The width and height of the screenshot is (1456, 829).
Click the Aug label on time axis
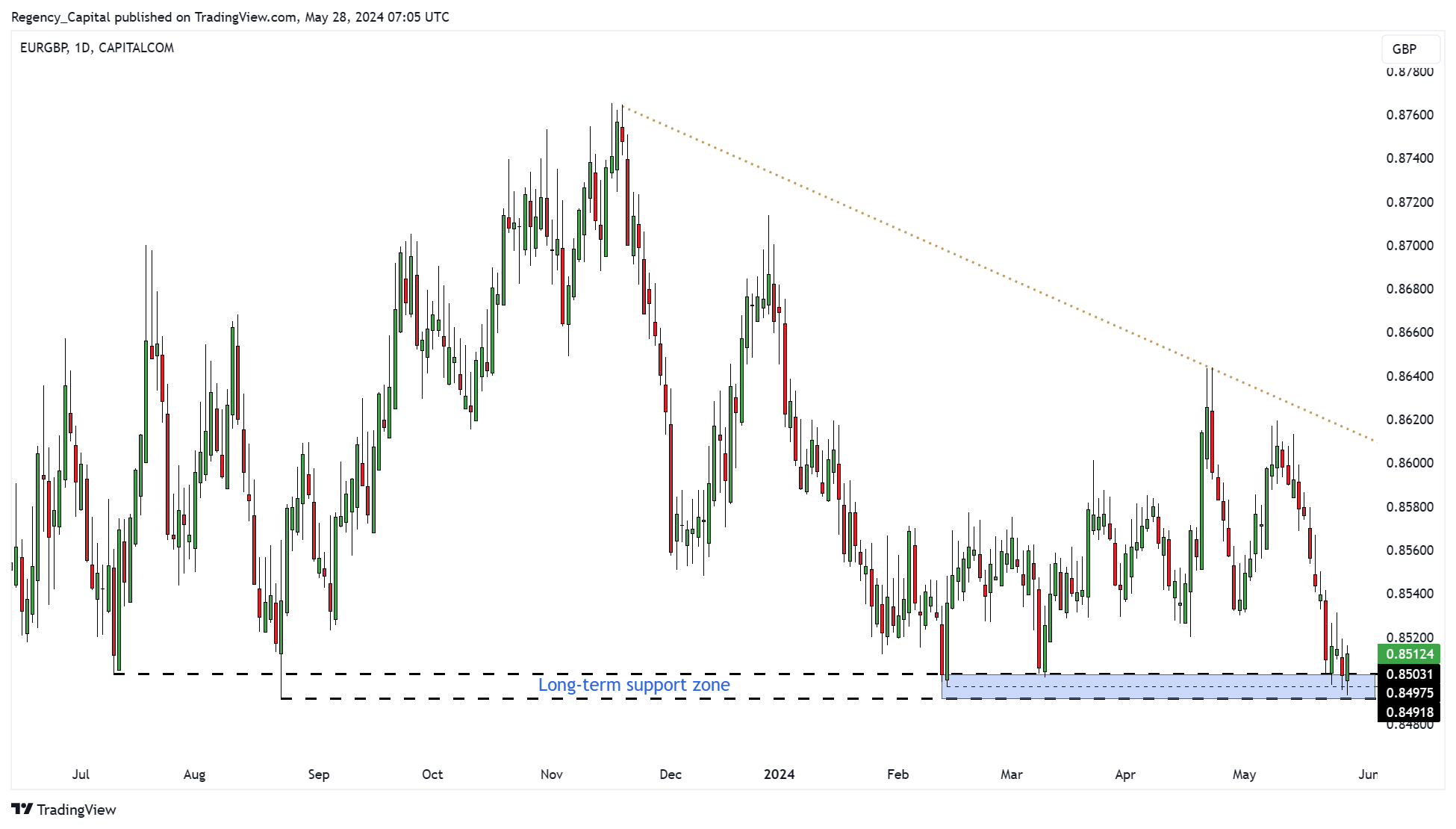coord(194,774)
